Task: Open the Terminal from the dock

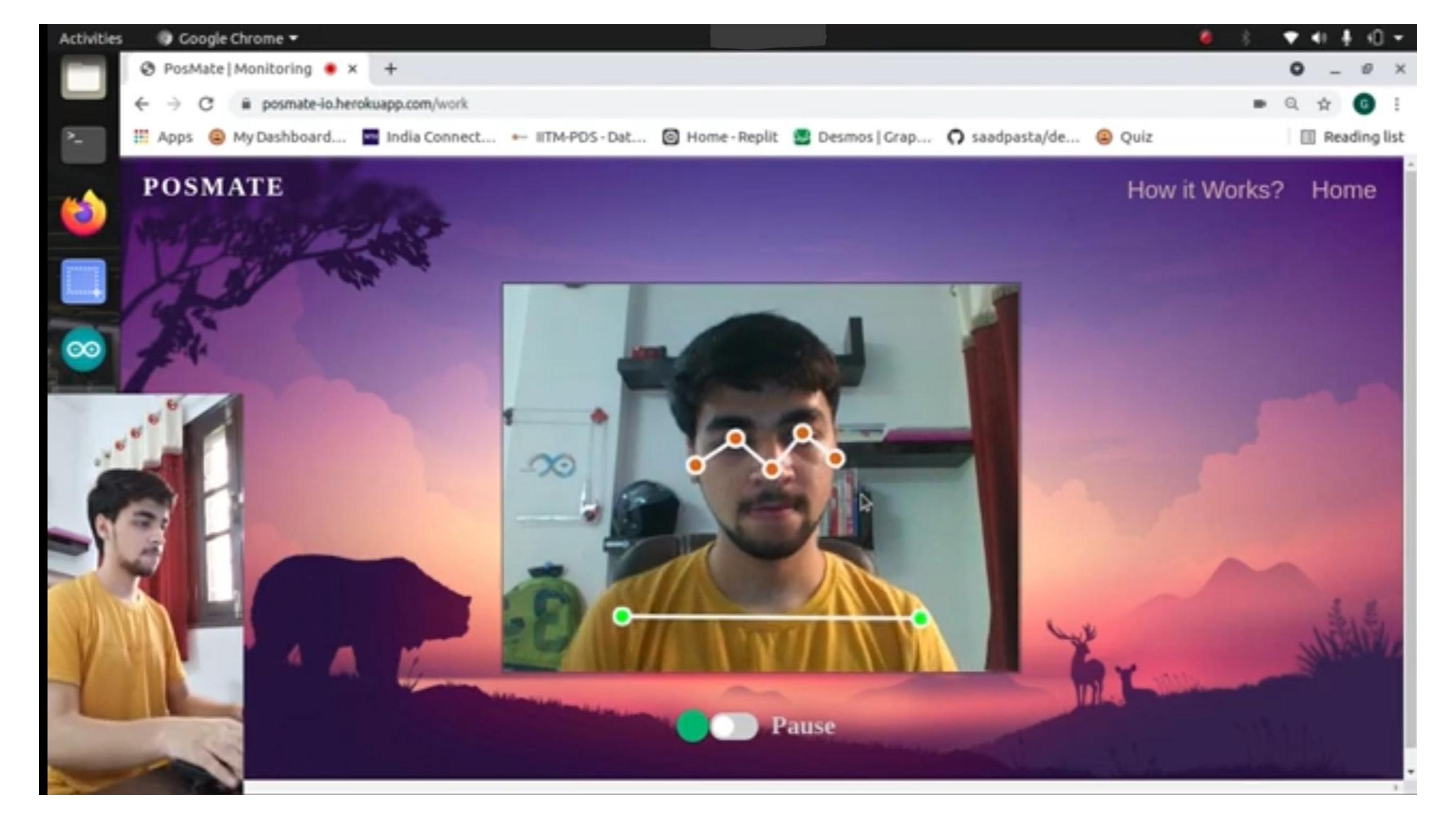Action: point(83,144)
